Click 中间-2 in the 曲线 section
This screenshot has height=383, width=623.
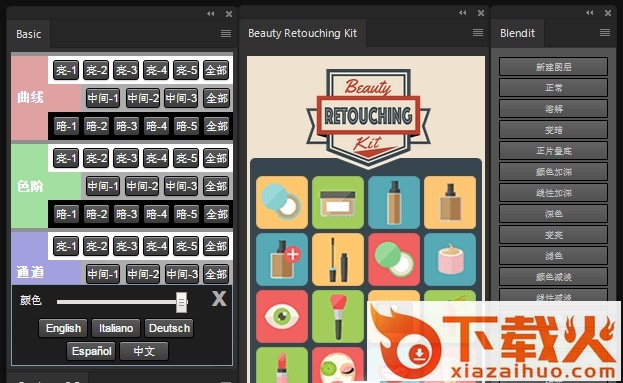(143, 98)
